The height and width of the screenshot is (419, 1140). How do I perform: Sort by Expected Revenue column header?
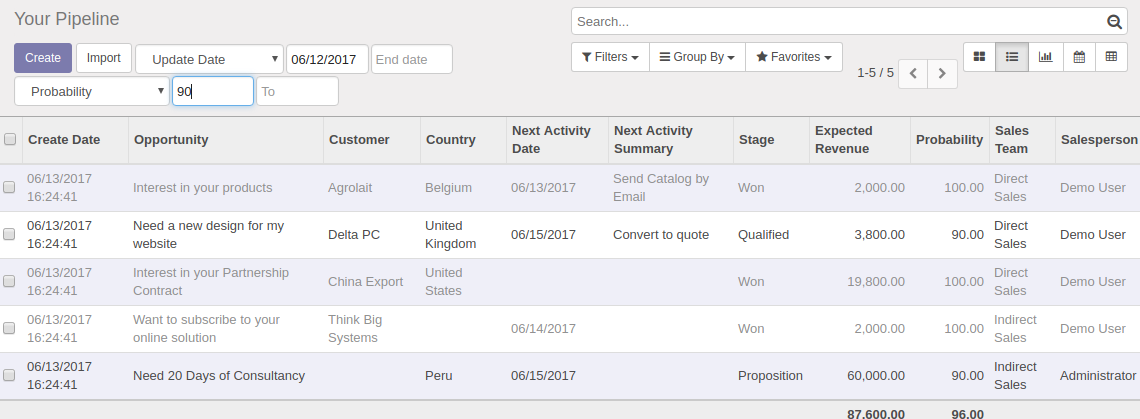pyautogui.click(x=844, y=140)
